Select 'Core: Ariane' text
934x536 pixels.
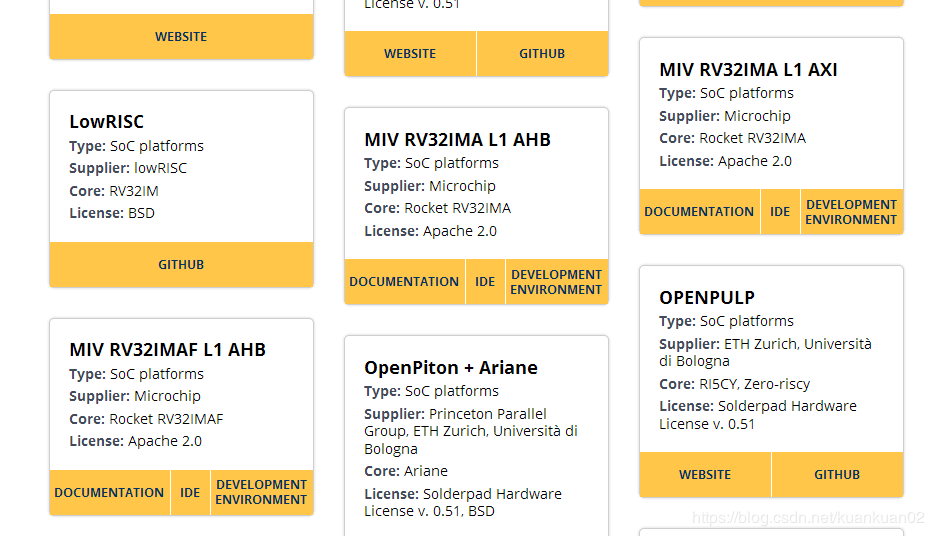tap(406, 471)
